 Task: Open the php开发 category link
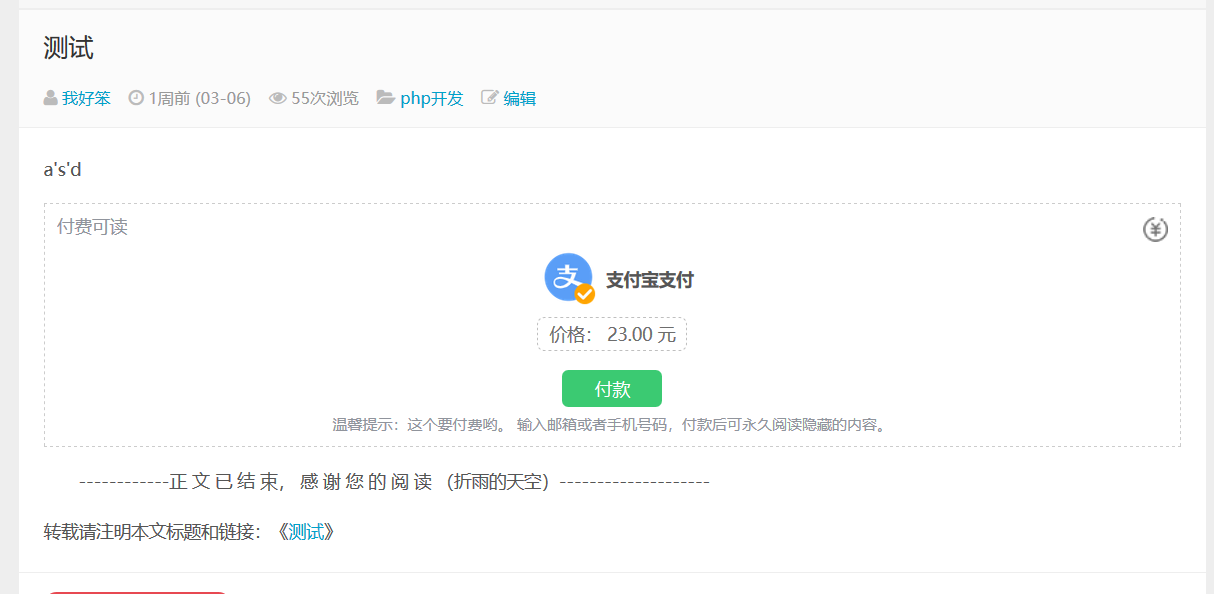click(x=432, y=98)
